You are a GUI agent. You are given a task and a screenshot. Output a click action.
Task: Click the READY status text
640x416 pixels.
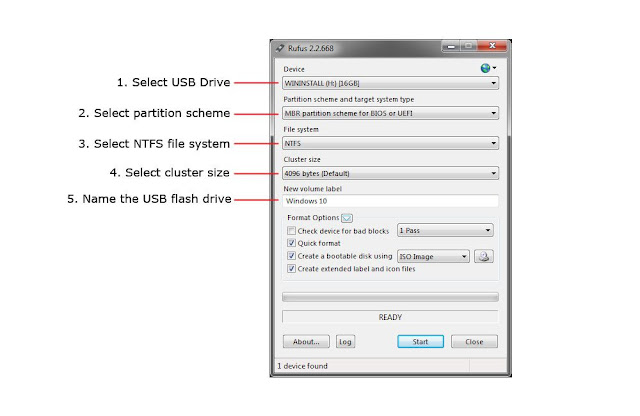(x=390, y=317)
